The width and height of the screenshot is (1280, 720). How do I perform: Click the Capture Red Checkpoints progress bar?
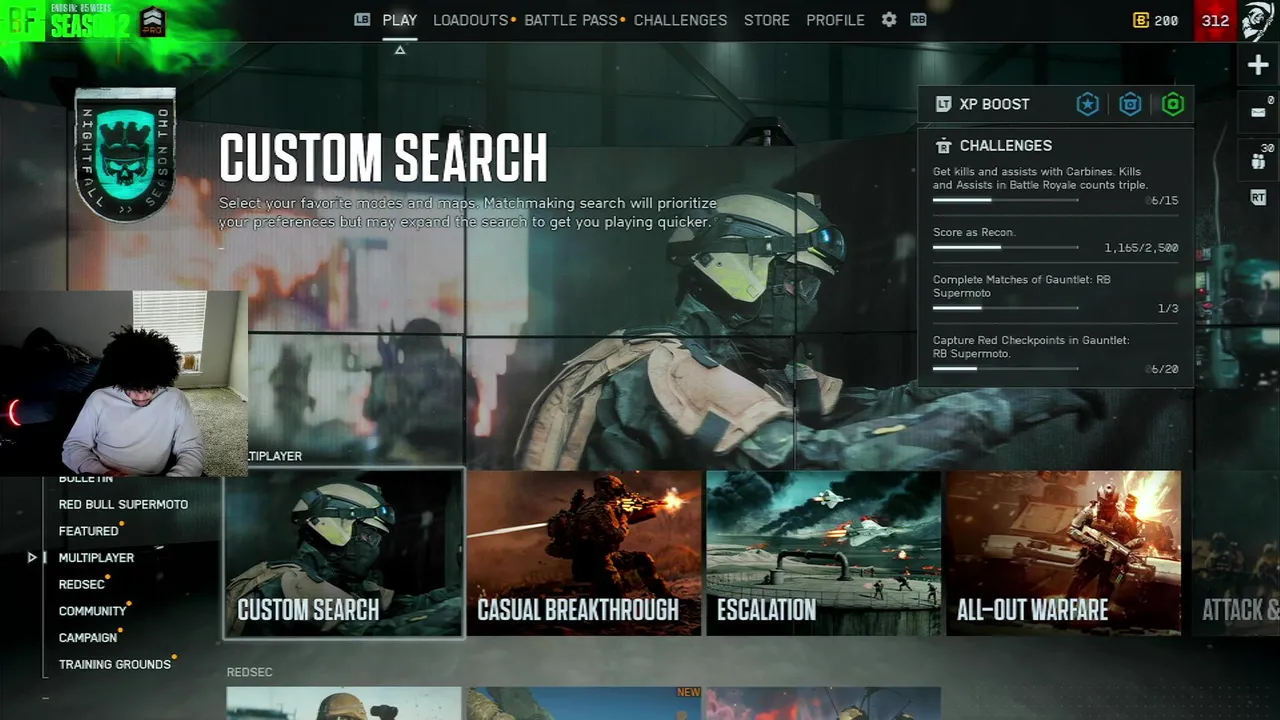1006,369
